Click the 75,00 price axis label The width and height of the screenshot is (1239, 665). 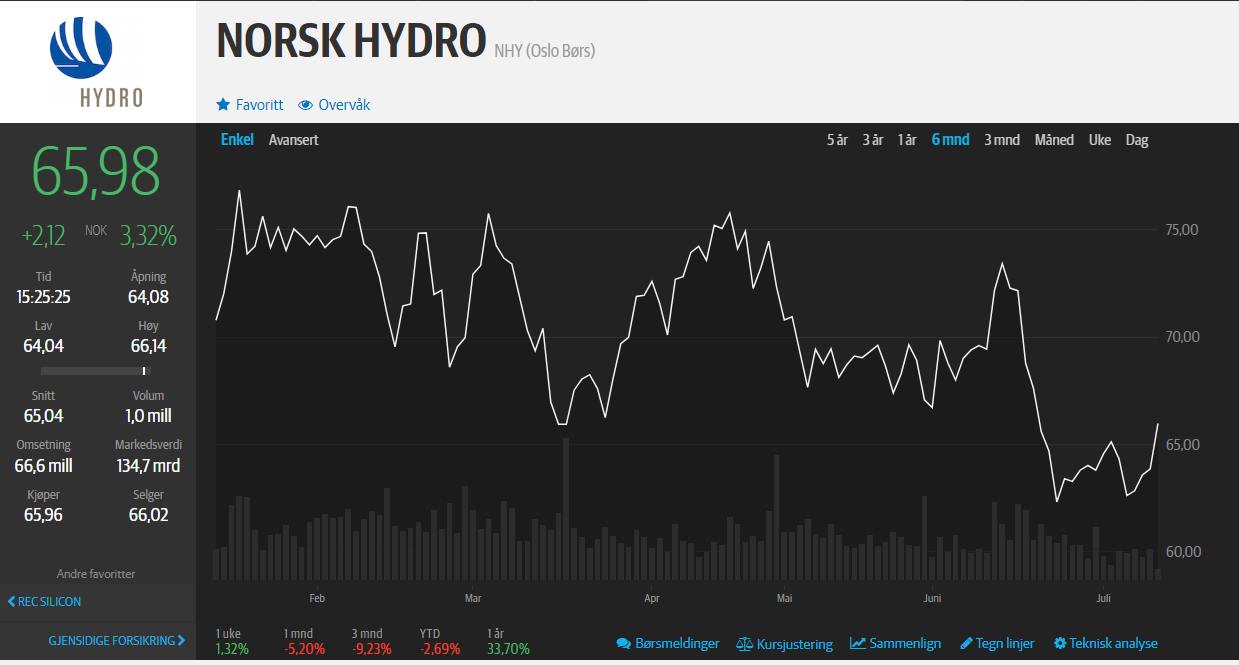[x=1183, y=230]
